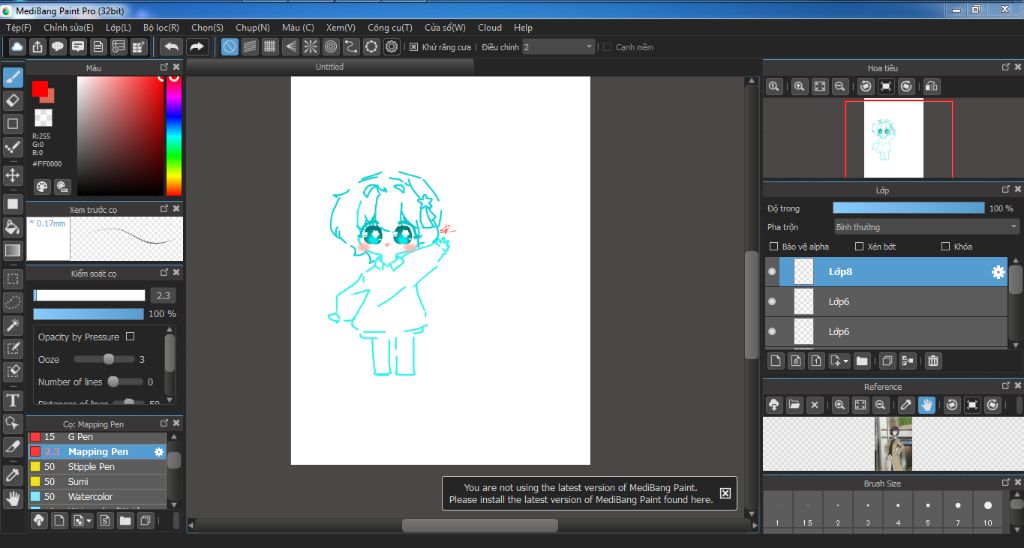The width and height of the screenshot is (1024, 548).
Task: Select the Eraser tool
Action: pyautogui.click(x=12, y=101)
